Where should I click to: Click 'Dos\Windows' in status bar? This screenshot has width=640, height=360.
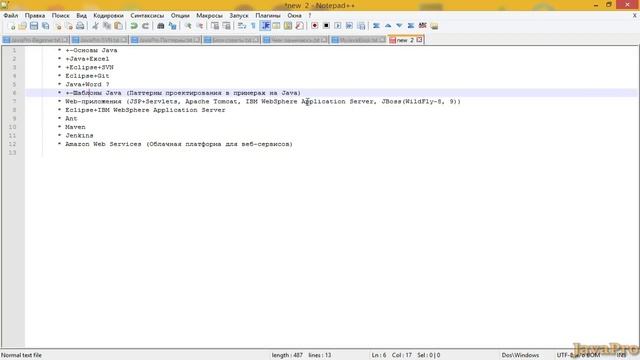tap(520, 355)
